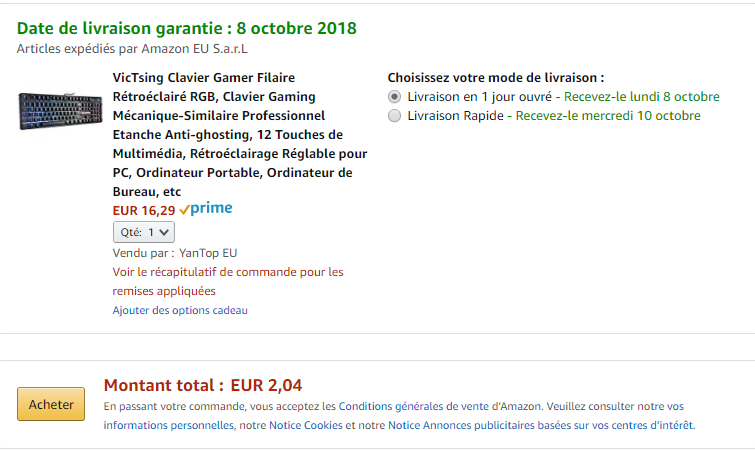Click the Date de livraison garantie heading

[x=187, y=27]
